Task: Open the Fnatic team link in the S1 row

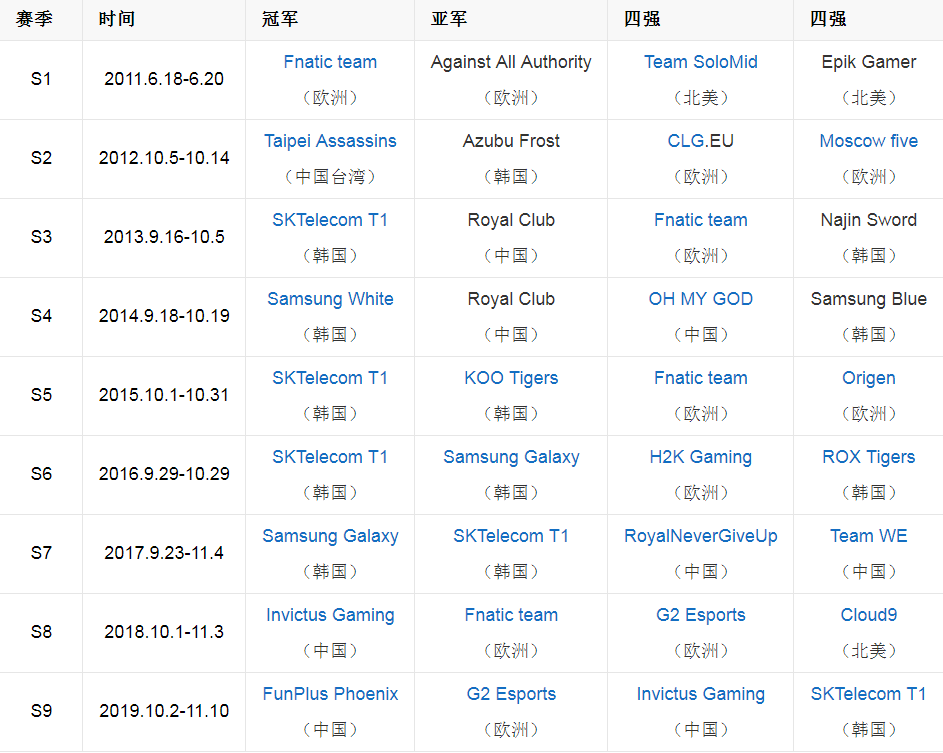Action: click(330, 62)
